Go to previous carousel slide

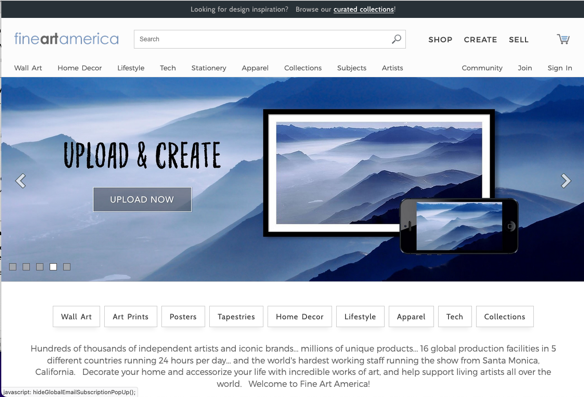coord(20,181)
